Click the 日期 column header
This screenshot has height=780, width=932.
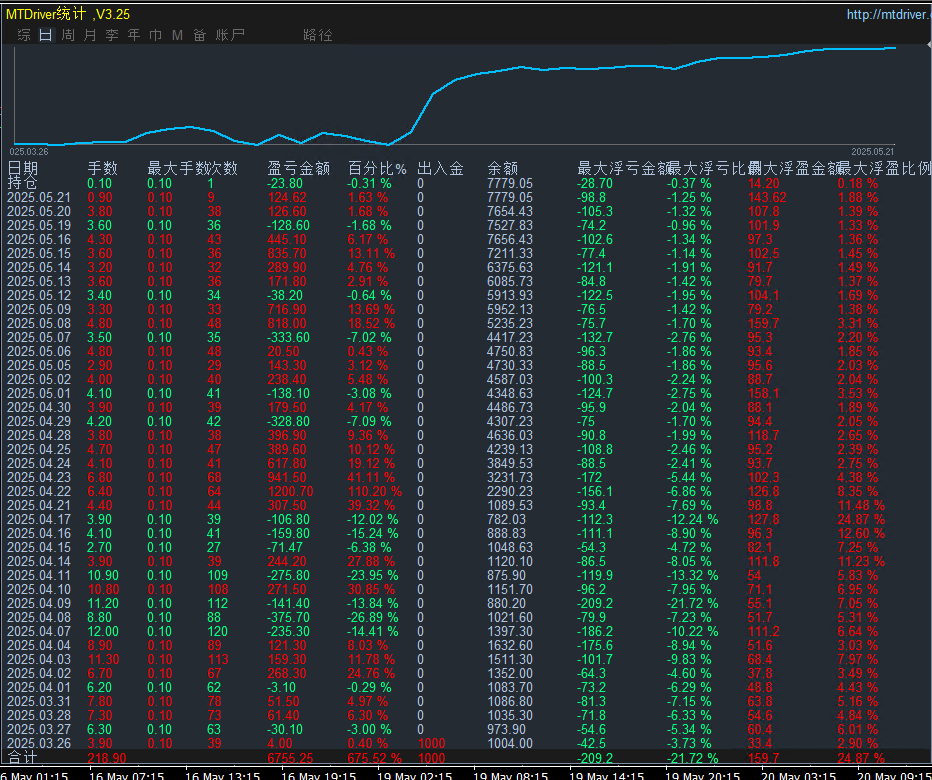pyautogui.click(x=23, y=168)
